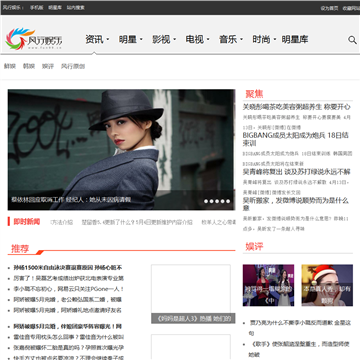This screenshot has height=360, width=360.
Task: Open the 孙杨1500米自由泳 recommended article
Action: [x=68, y=268]
